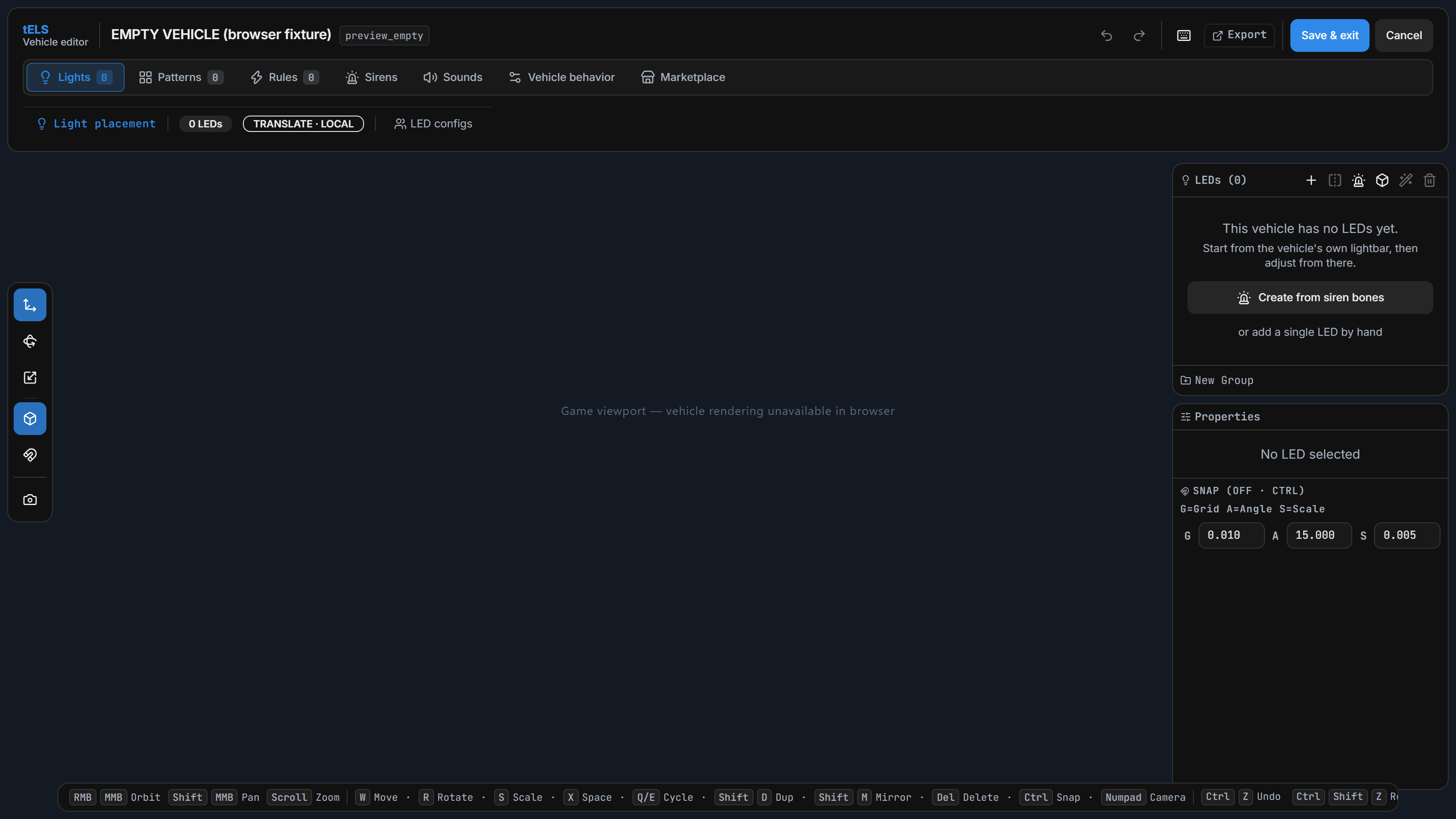
Task: Open the Patterns tab
Action: click(x=181, y=77)
